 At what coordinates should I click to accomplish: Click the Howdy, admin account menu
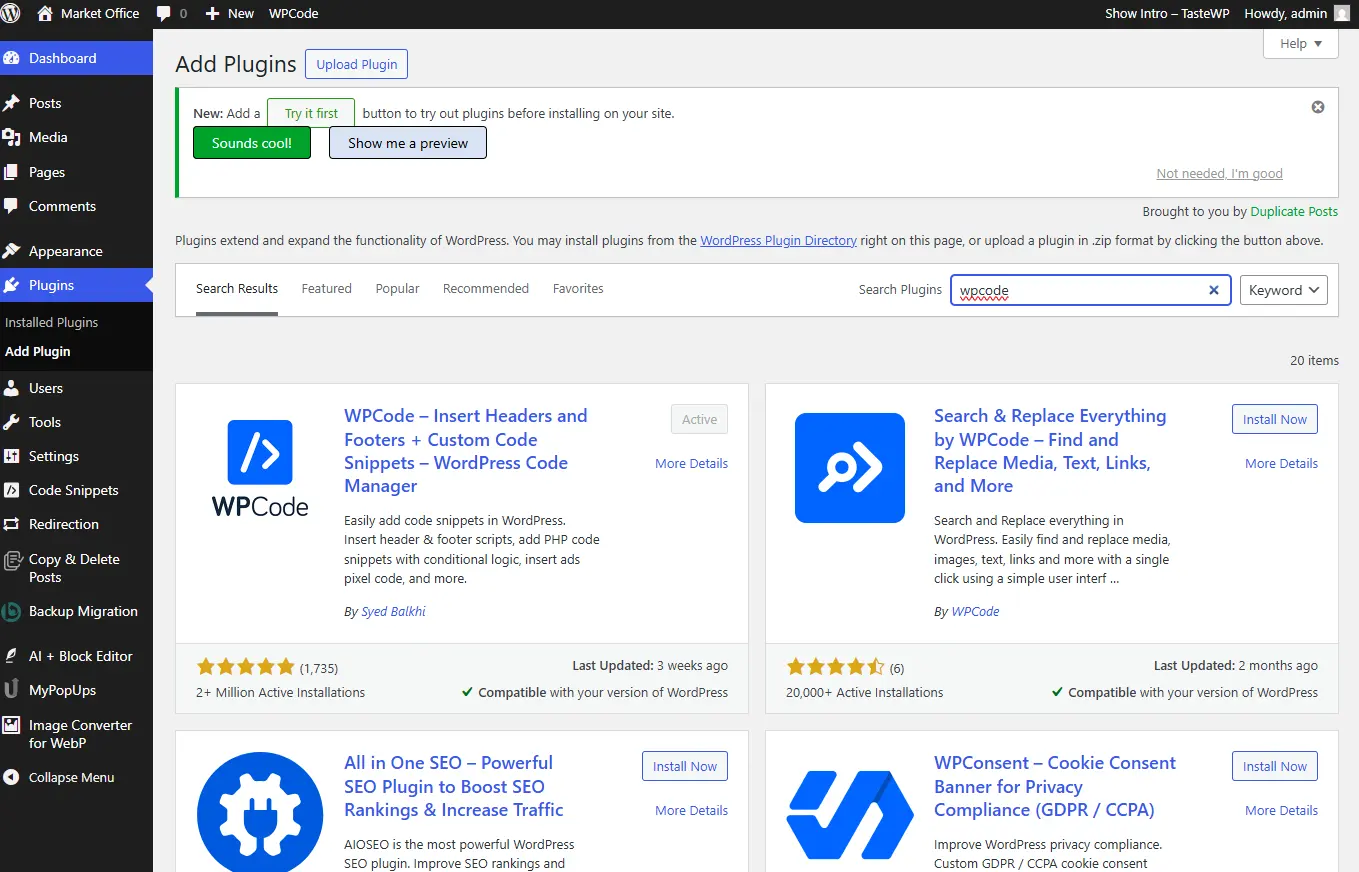click(x=1296, y=14)
